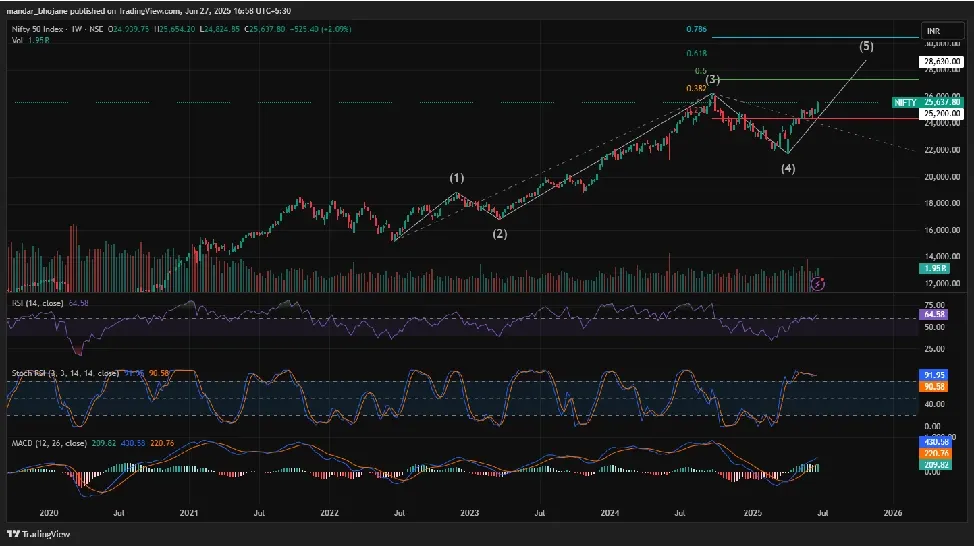Click the purple lightning event icon near volume bars
The height and width of the screenshot is (548, 974).
(x=818, y=284)
